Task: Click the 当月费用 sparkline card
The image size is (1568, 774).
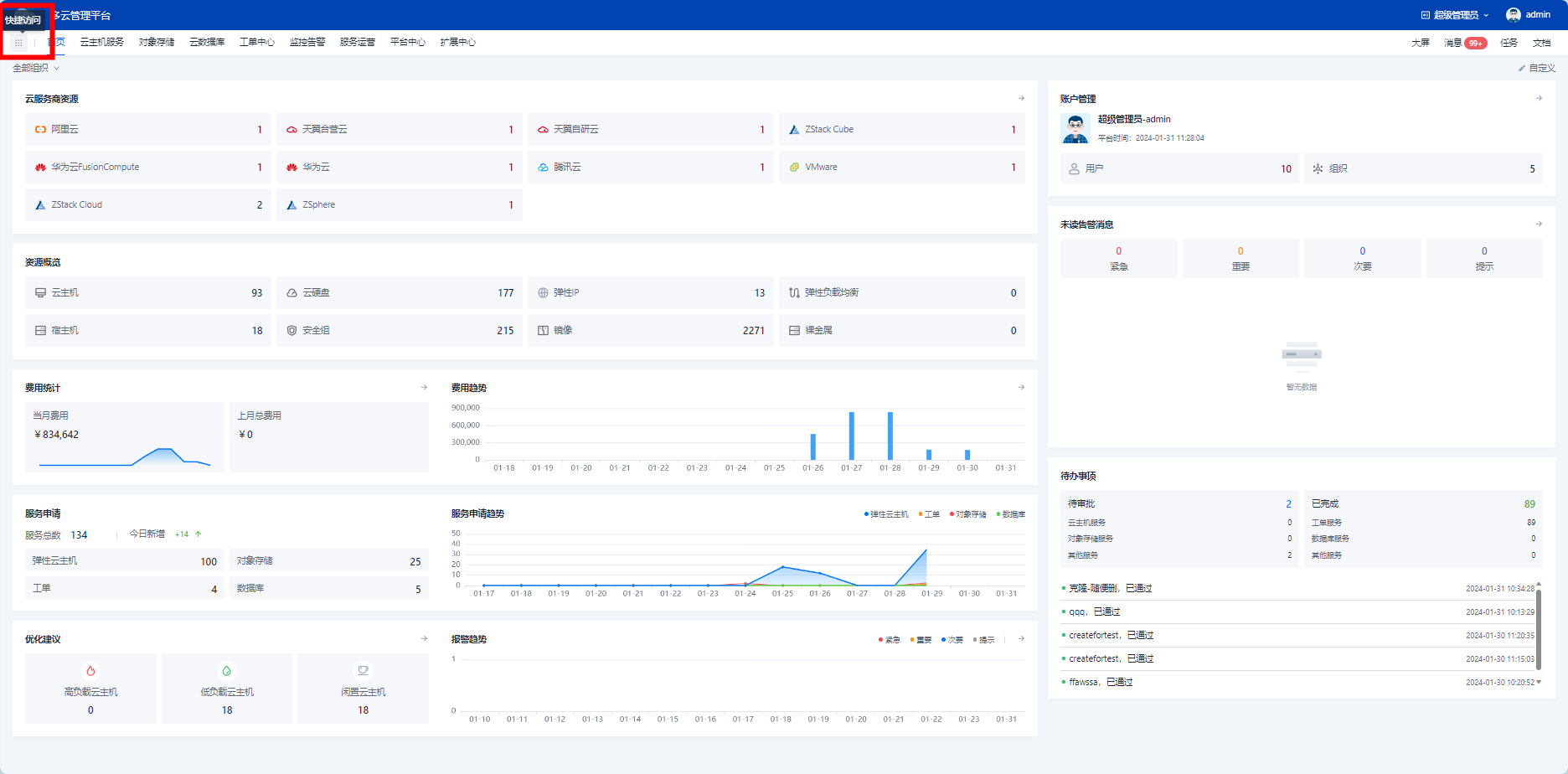Action: pos(125,437)
